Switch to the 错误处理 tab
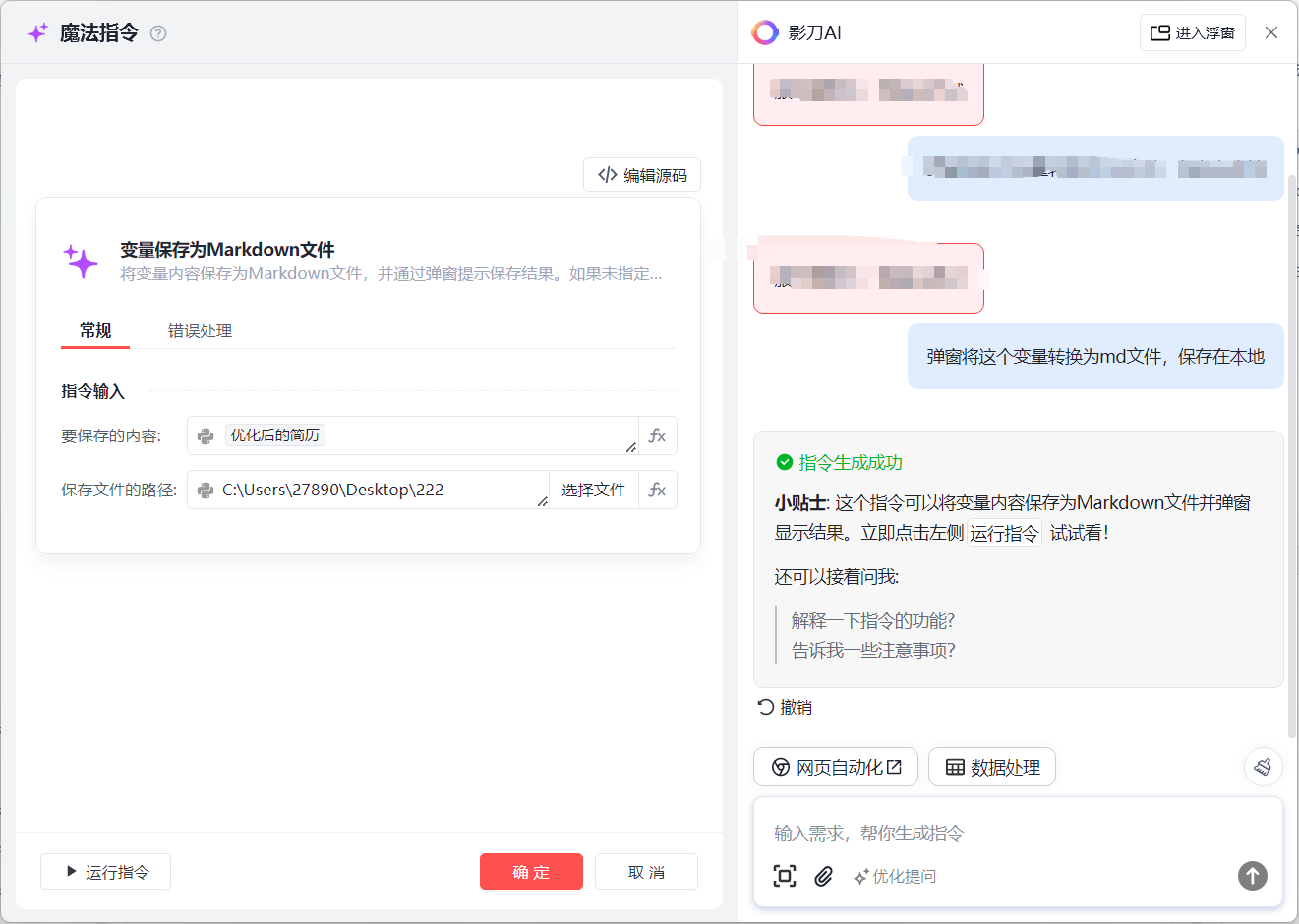Viewport: 1299px width, 924px height. pos(200,331)
